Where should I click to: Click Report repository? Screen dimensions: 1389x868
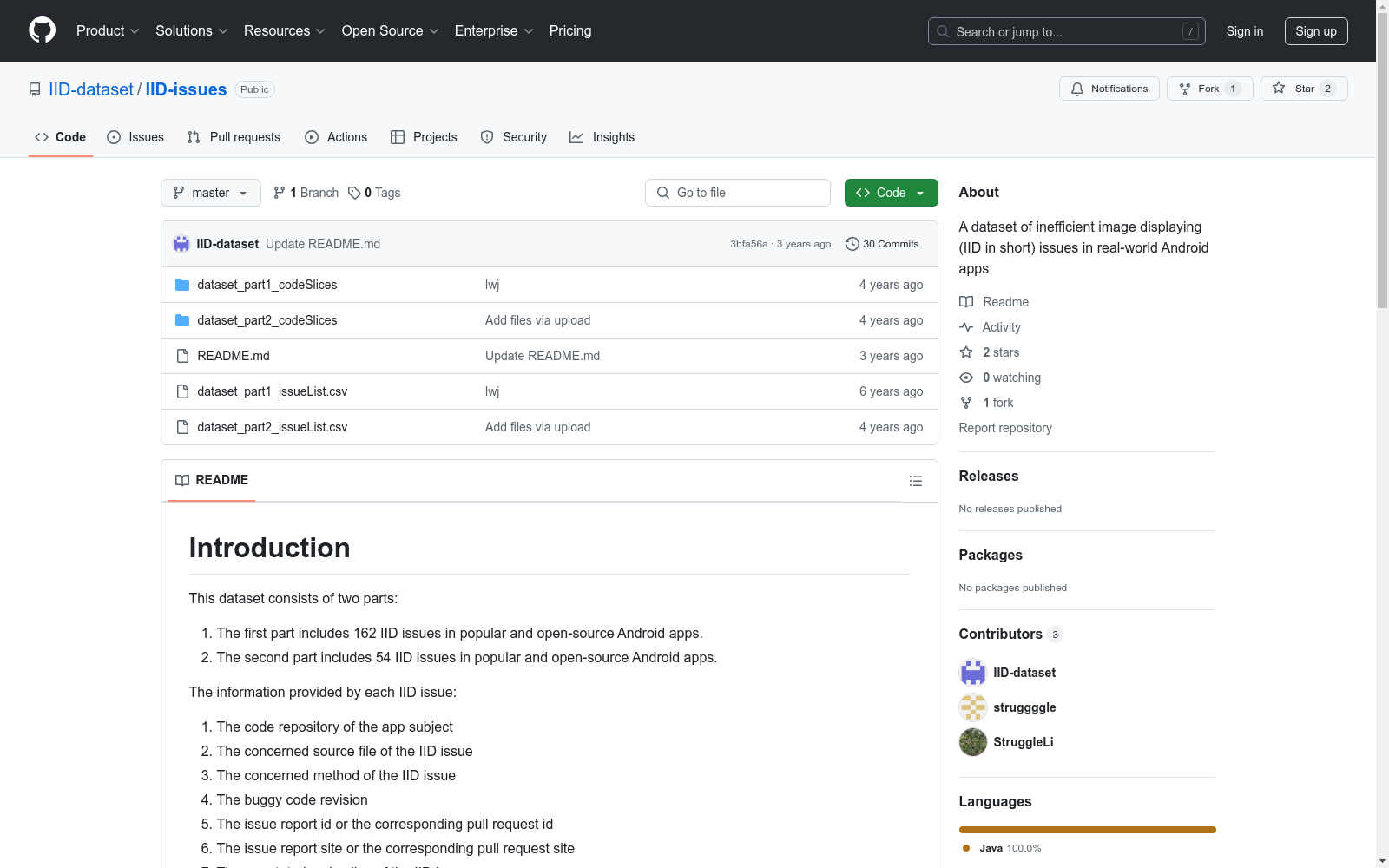(1005, 428)
